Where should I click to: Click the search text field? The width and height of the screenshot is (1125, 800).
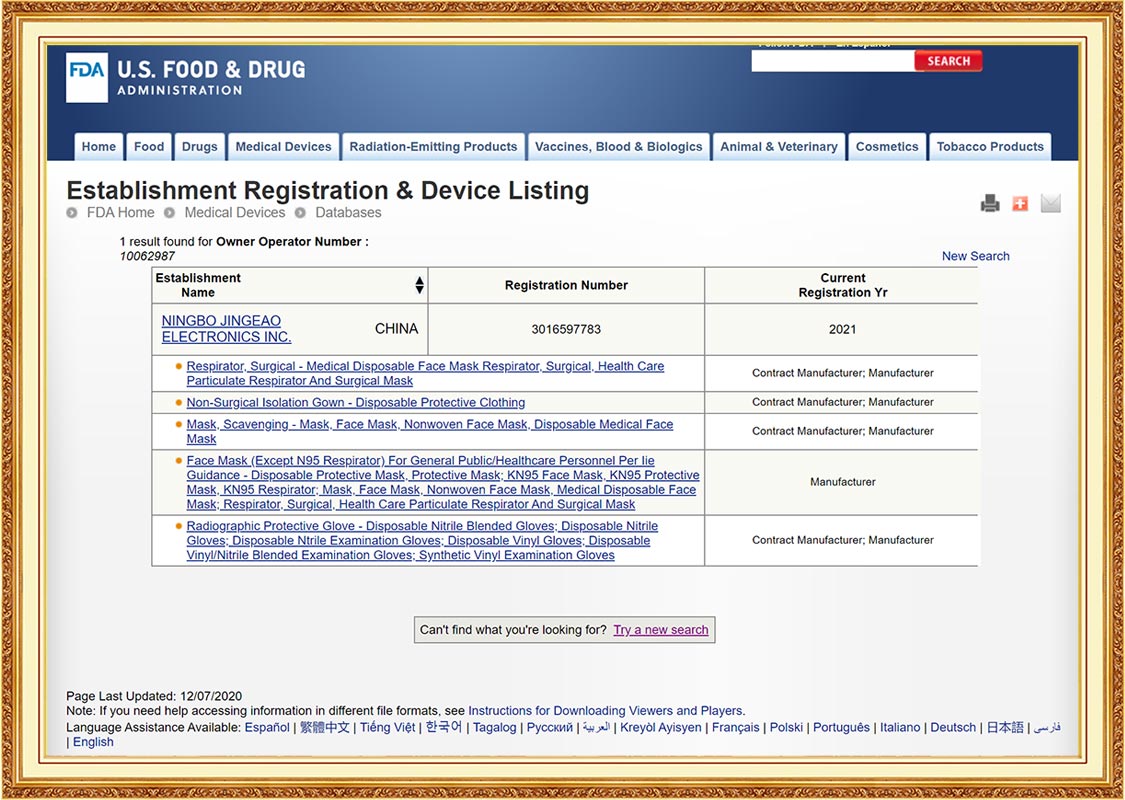coord(832,62)
